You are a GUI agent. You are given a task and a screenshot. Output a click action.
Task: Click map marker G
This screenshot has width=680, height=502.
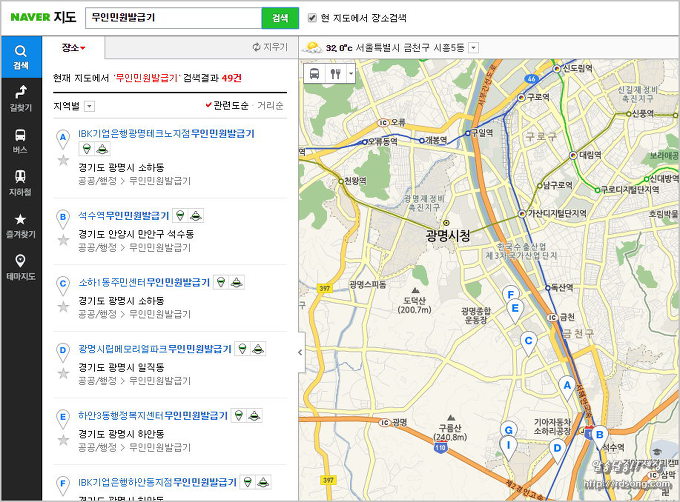pyautogui.click(x=509, y=430)
